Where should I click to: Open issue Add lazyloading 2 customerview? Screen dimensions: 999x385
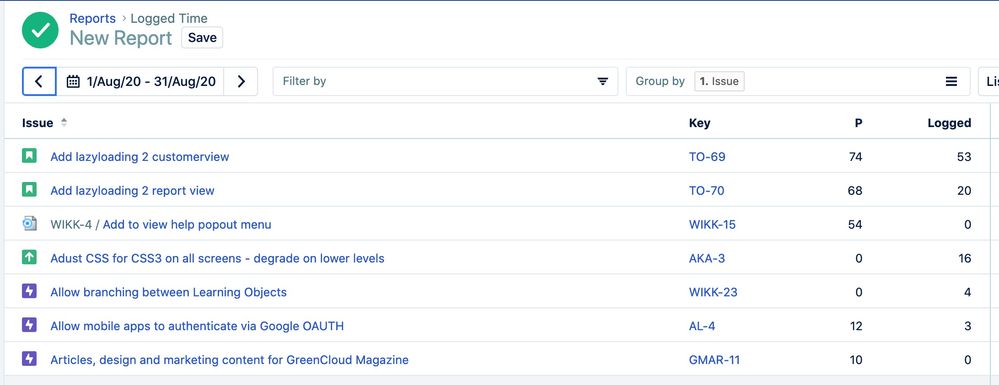click(x=140, y=157)
